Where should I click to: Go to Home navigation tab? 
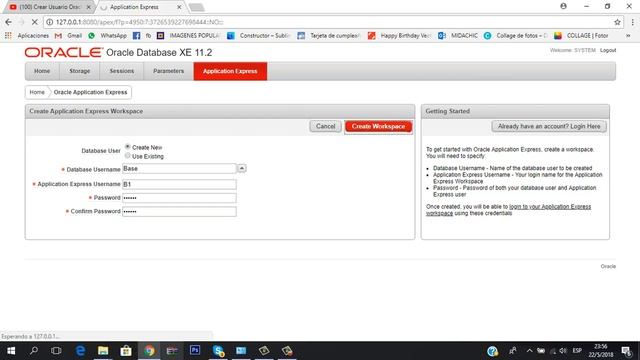pyautogui.click(x=42, y=71)
